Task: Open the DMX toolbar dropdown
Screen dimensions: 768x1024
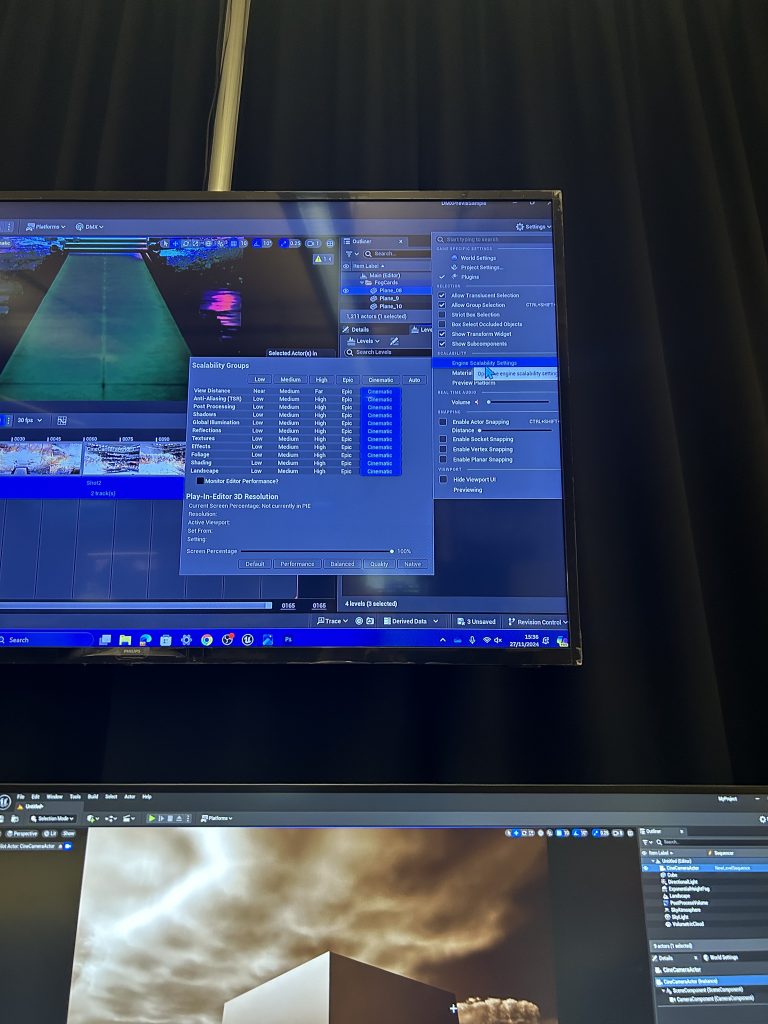Action: click(89, 227)
